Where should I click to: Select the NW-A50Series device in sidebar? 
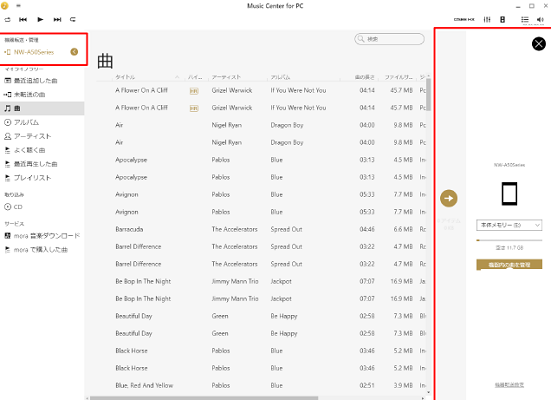(x=34, y=52)
